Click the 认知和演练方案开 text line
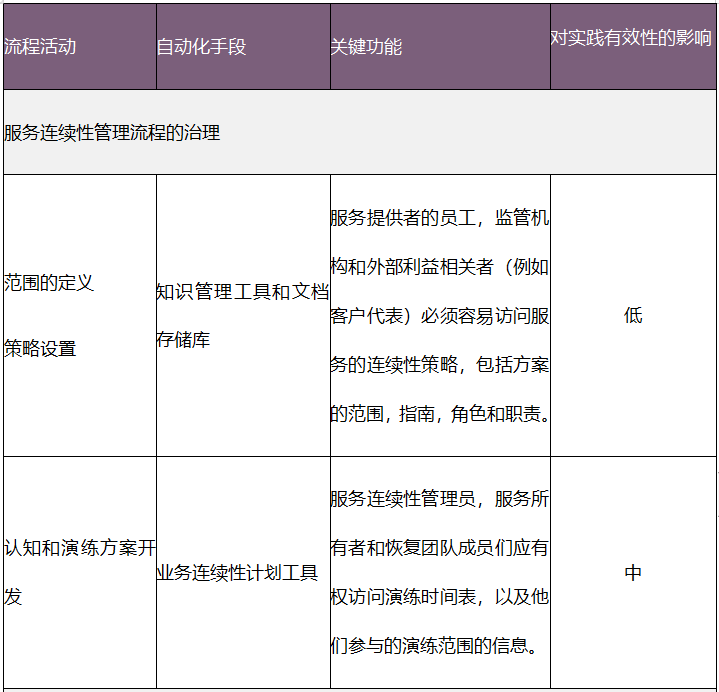 [x=80, y=548]
